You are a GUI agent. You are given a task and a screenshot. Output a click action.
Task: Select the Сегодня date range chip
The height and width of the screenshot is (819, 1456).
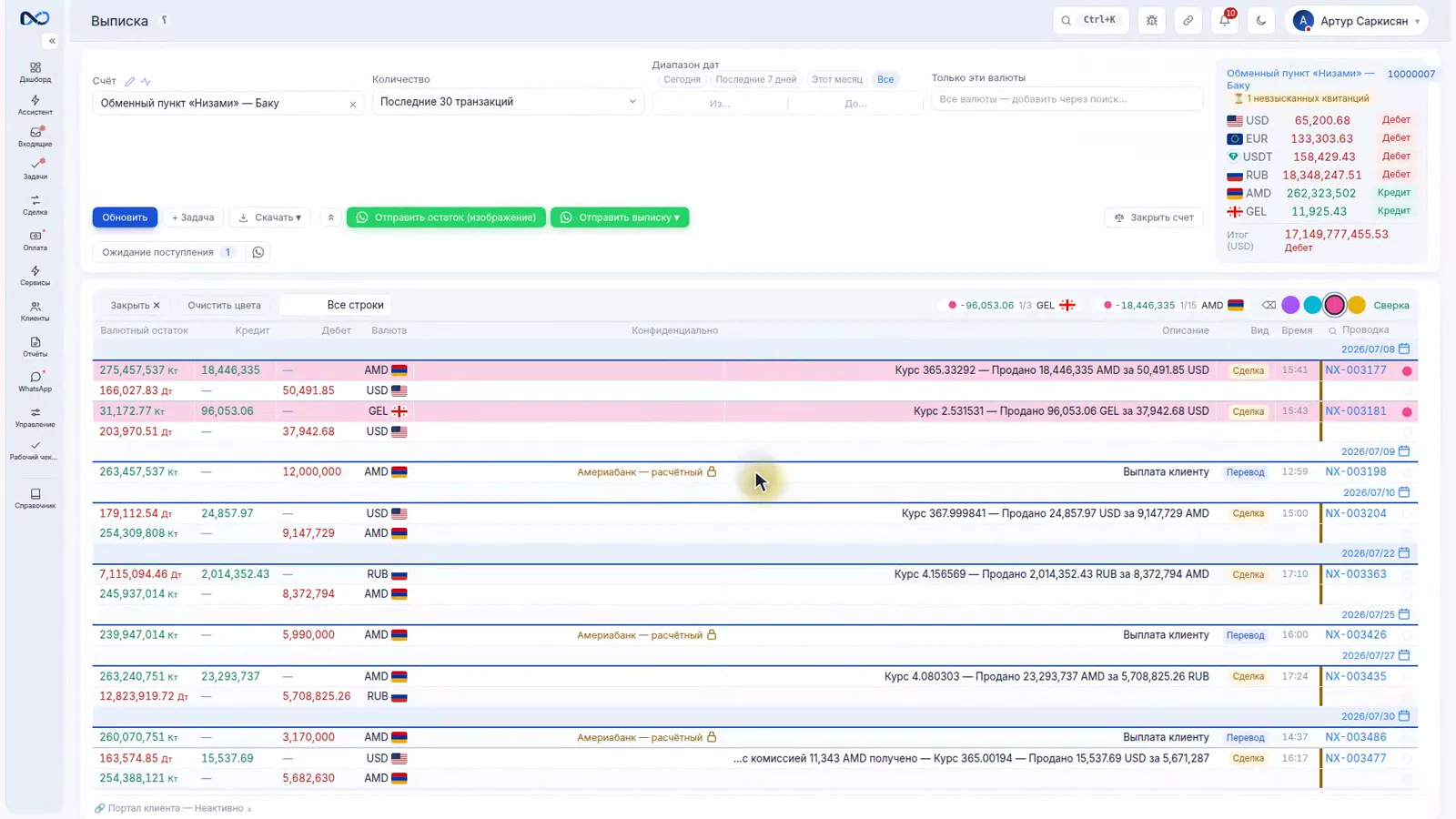coord(682,79)
